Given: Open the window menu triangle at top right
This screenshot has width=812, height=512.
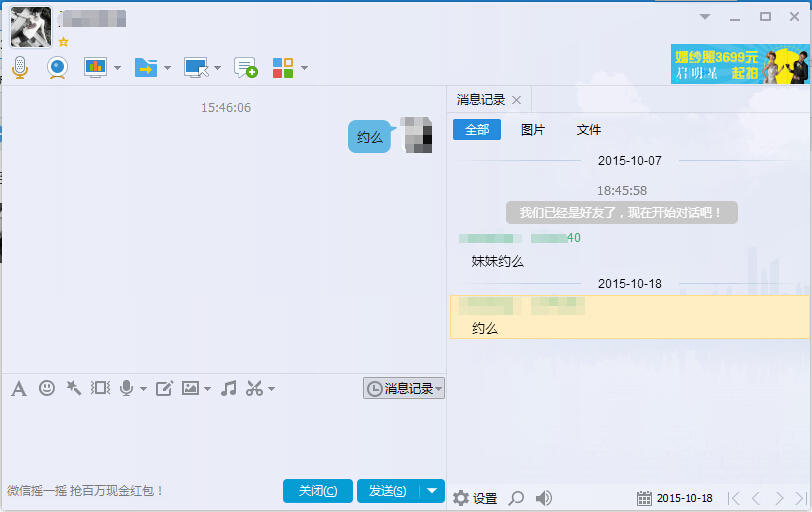Looking at the screenshot, I should [x=705, y=17].
